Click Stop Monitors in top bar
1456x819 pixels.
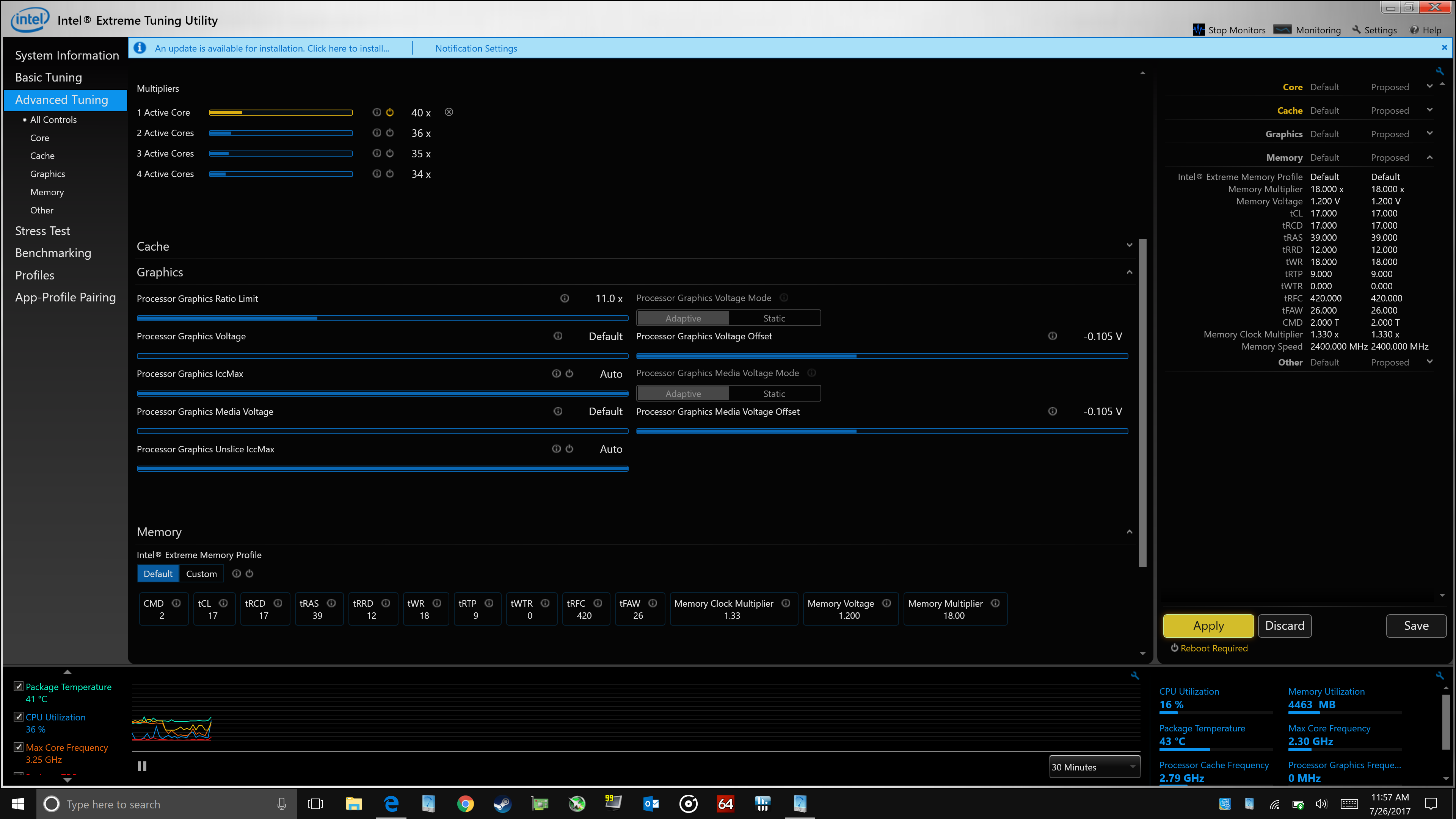(1229, 30)
